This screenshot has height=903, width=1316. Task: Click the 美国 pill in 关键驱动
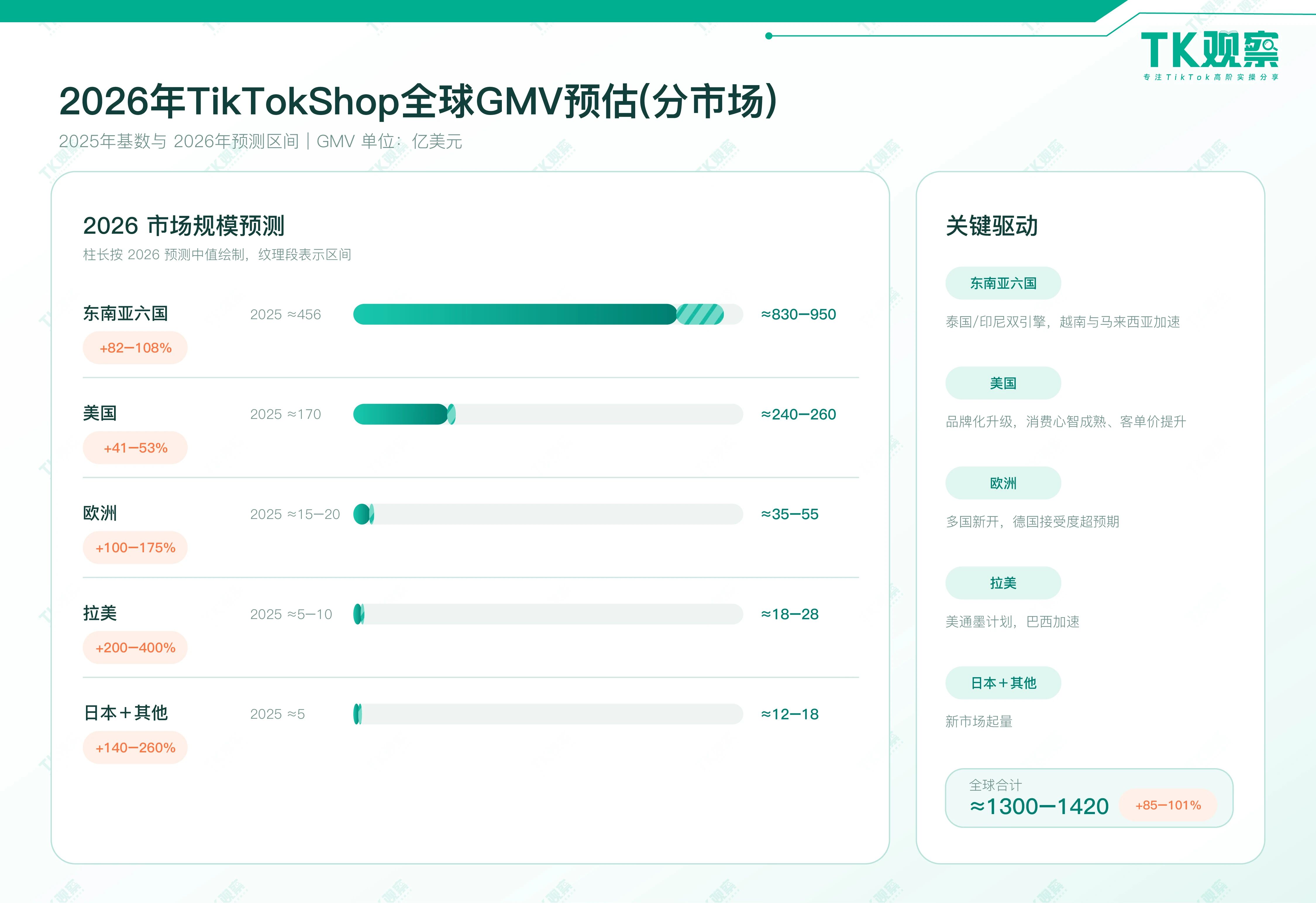[1003, 383]
